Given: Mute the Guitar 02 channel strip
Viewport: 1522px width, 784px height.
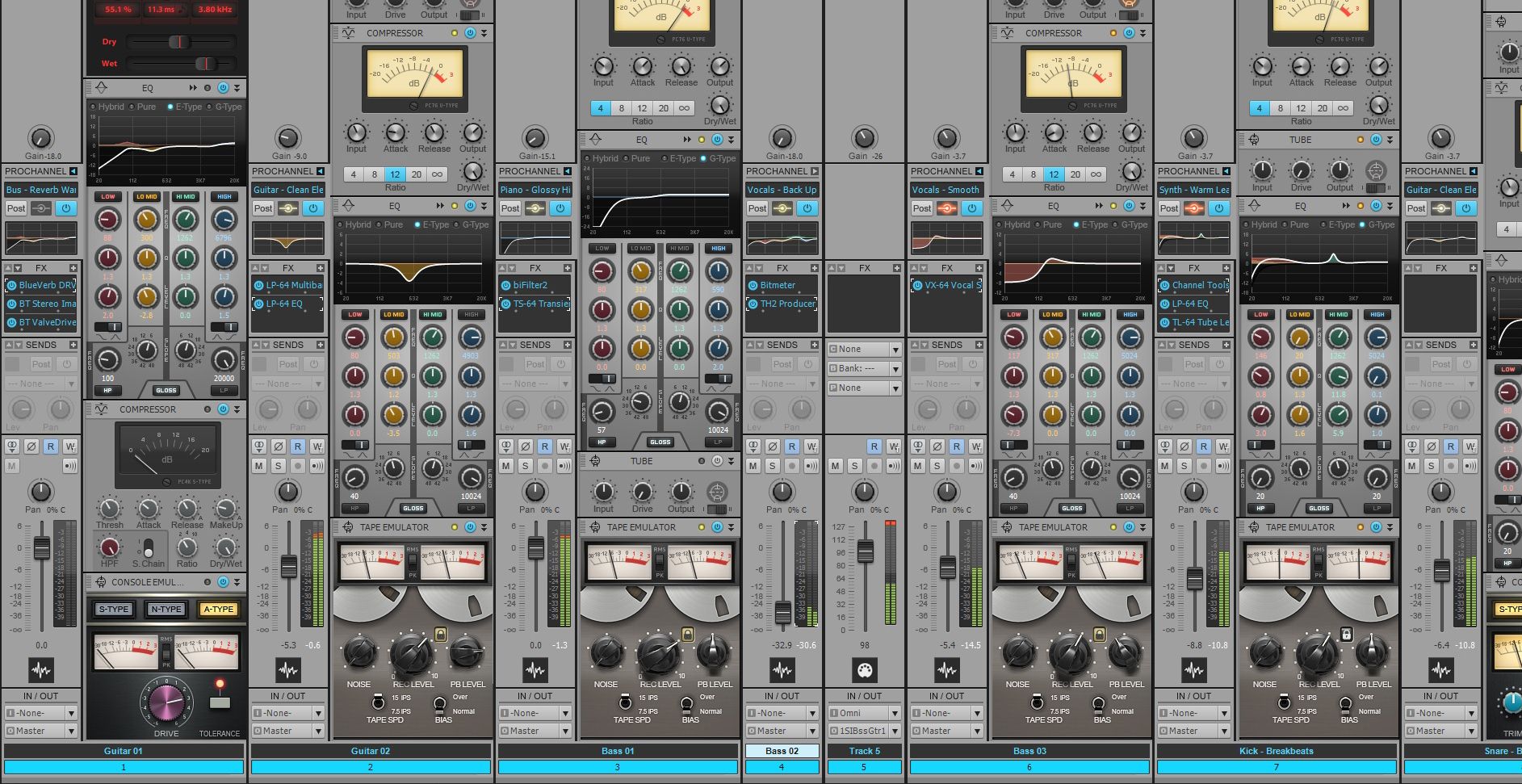Looking at the screenshot, I should pyautogui.click(x=259, y=466).
